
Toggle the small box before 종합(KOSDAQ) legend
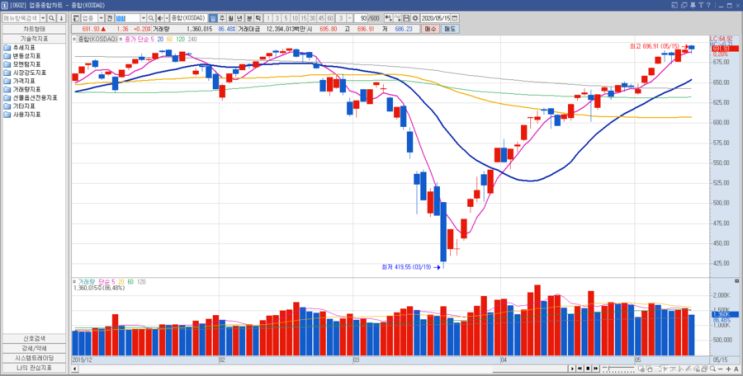pos(74,39)
